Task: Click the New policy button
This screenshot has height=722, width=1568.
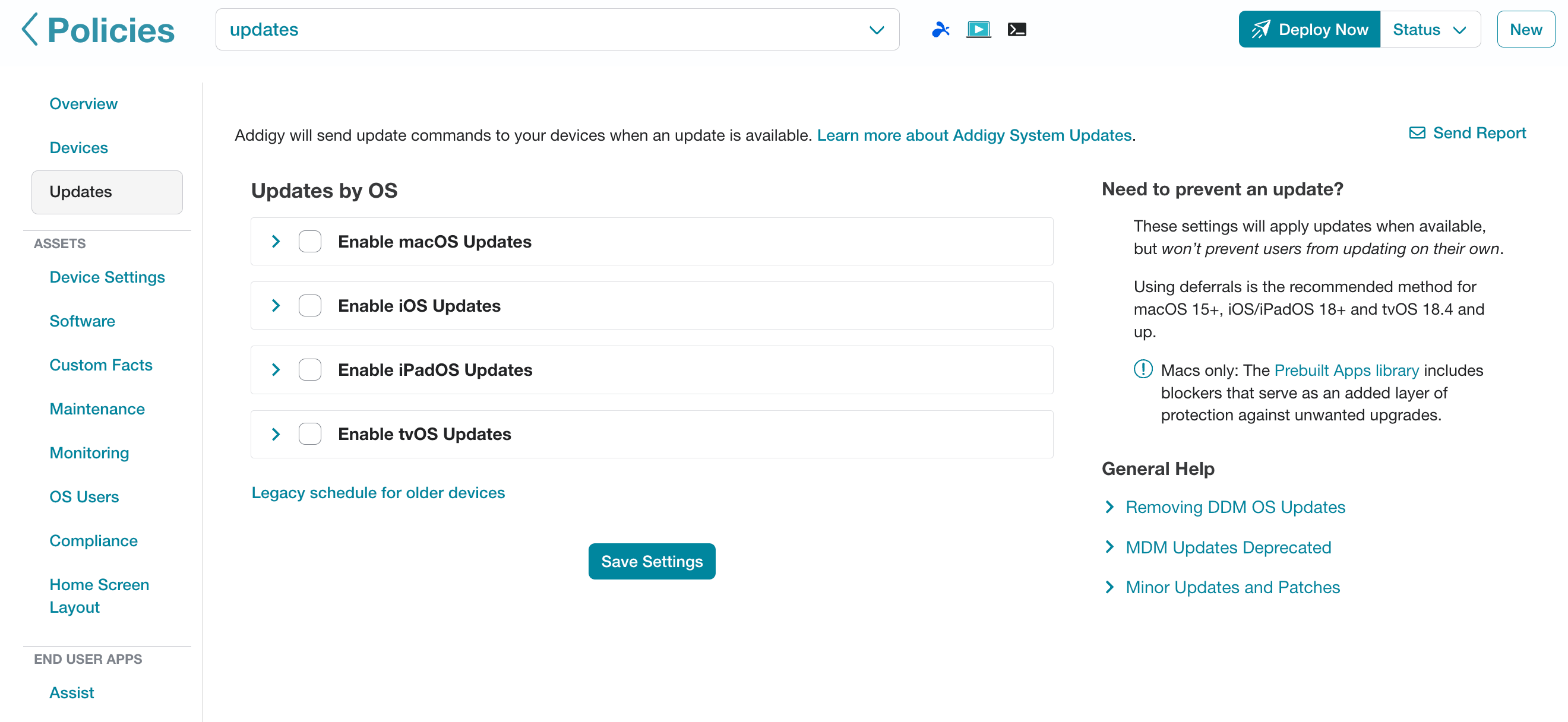Action: click(1525, 29)
